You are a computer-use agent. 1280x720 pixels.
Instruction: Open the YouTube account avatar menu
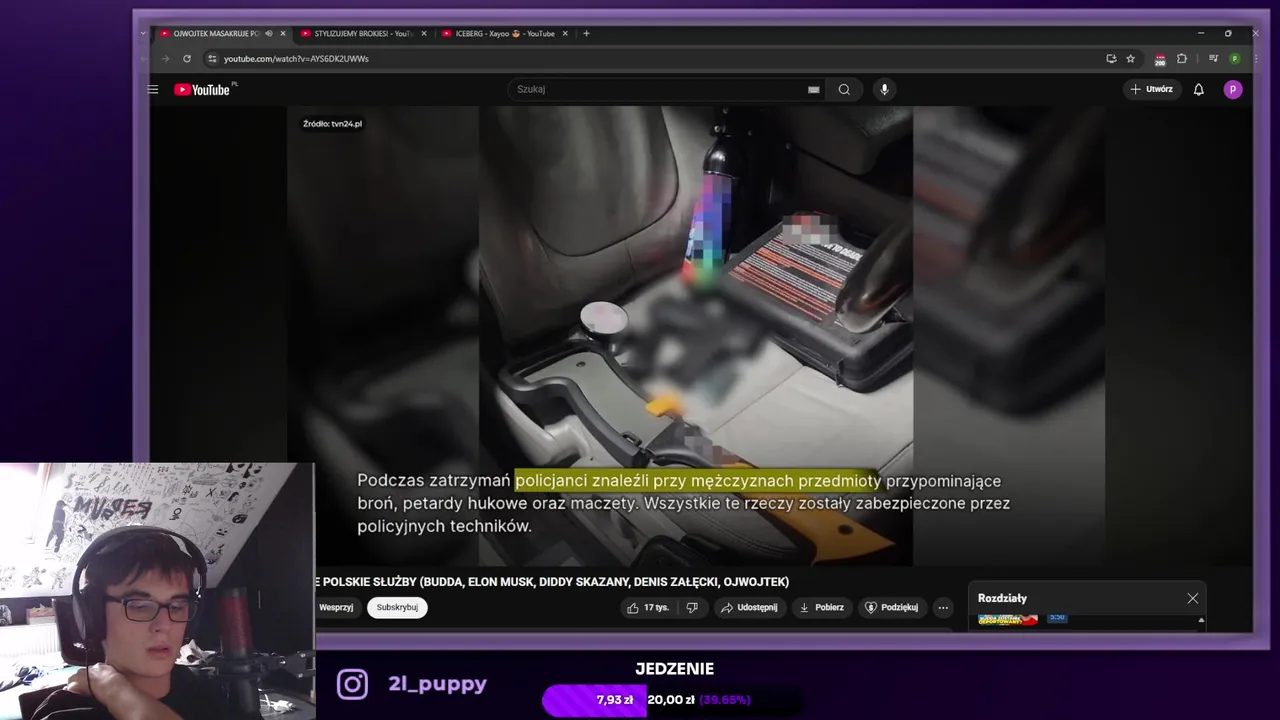click(1233, 89)
